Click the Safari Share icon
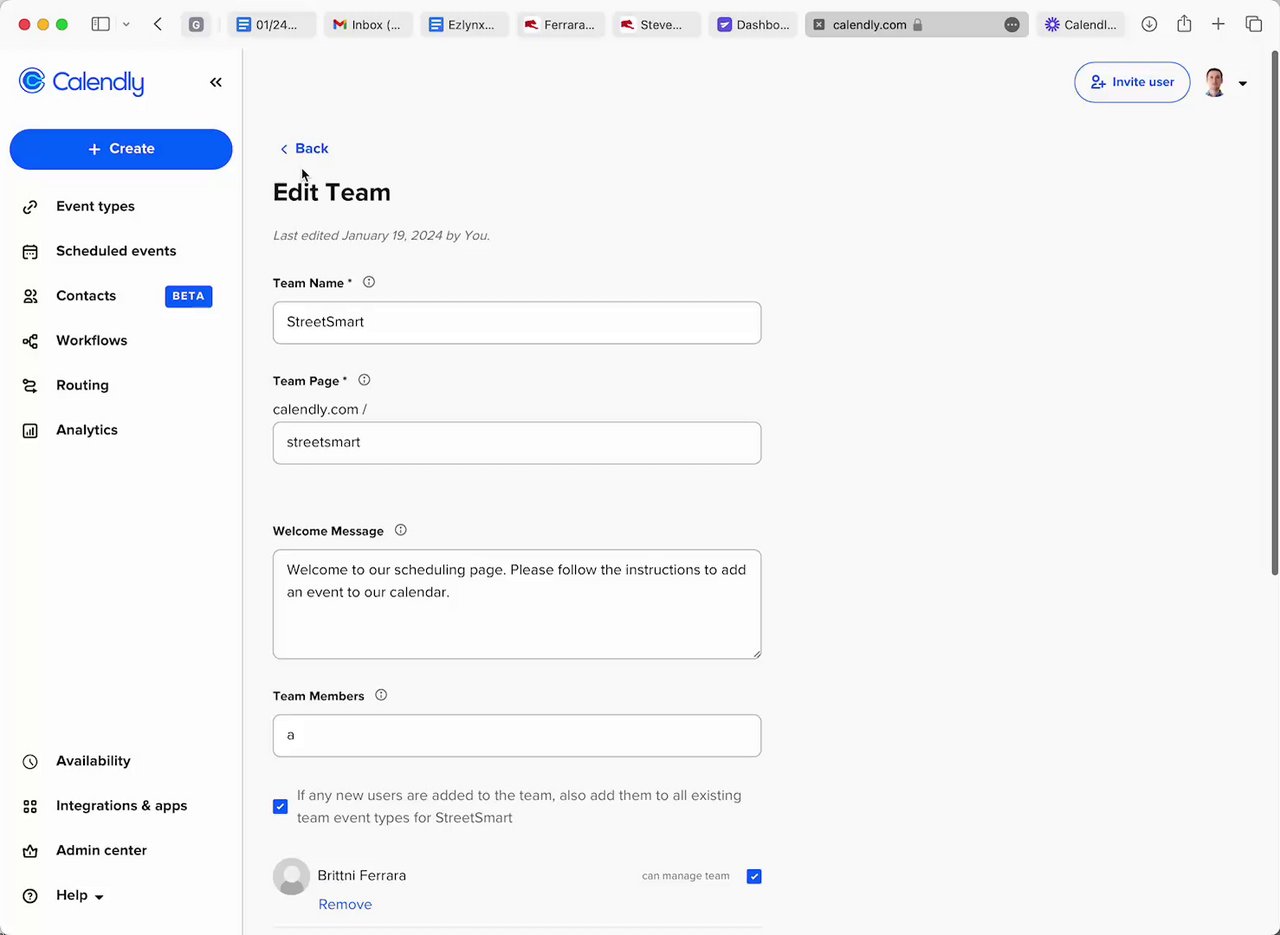The width and height of the screenshot is (1280, 935). point(1184,24)
